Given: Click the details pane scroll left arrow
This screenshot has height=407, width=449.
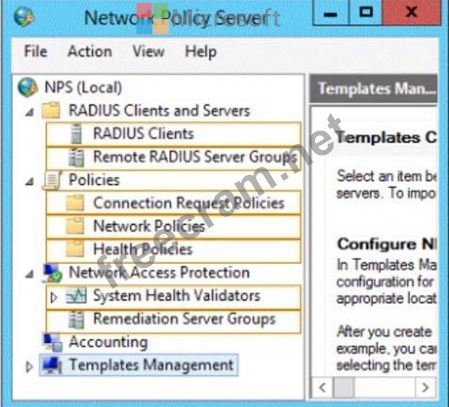Looking at the screenshot, I should coord(322,388).
